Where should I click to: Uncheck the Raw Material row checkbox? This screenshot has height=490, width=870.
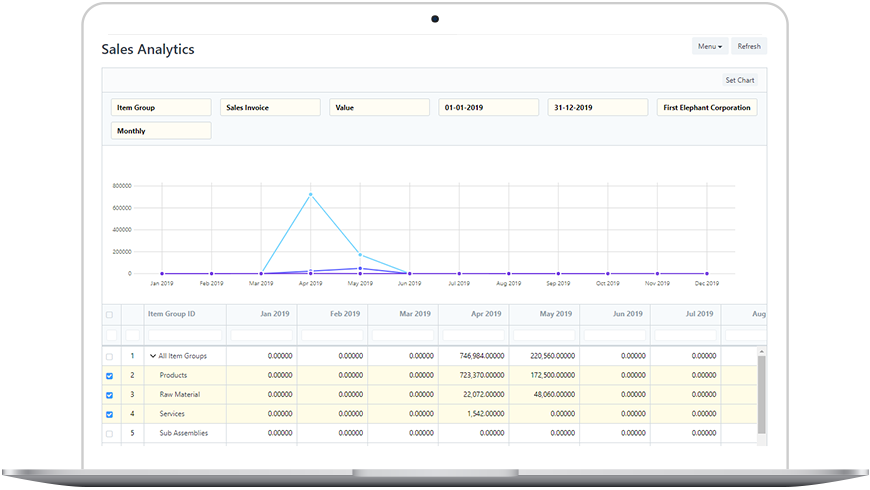[x=109, y=395]
